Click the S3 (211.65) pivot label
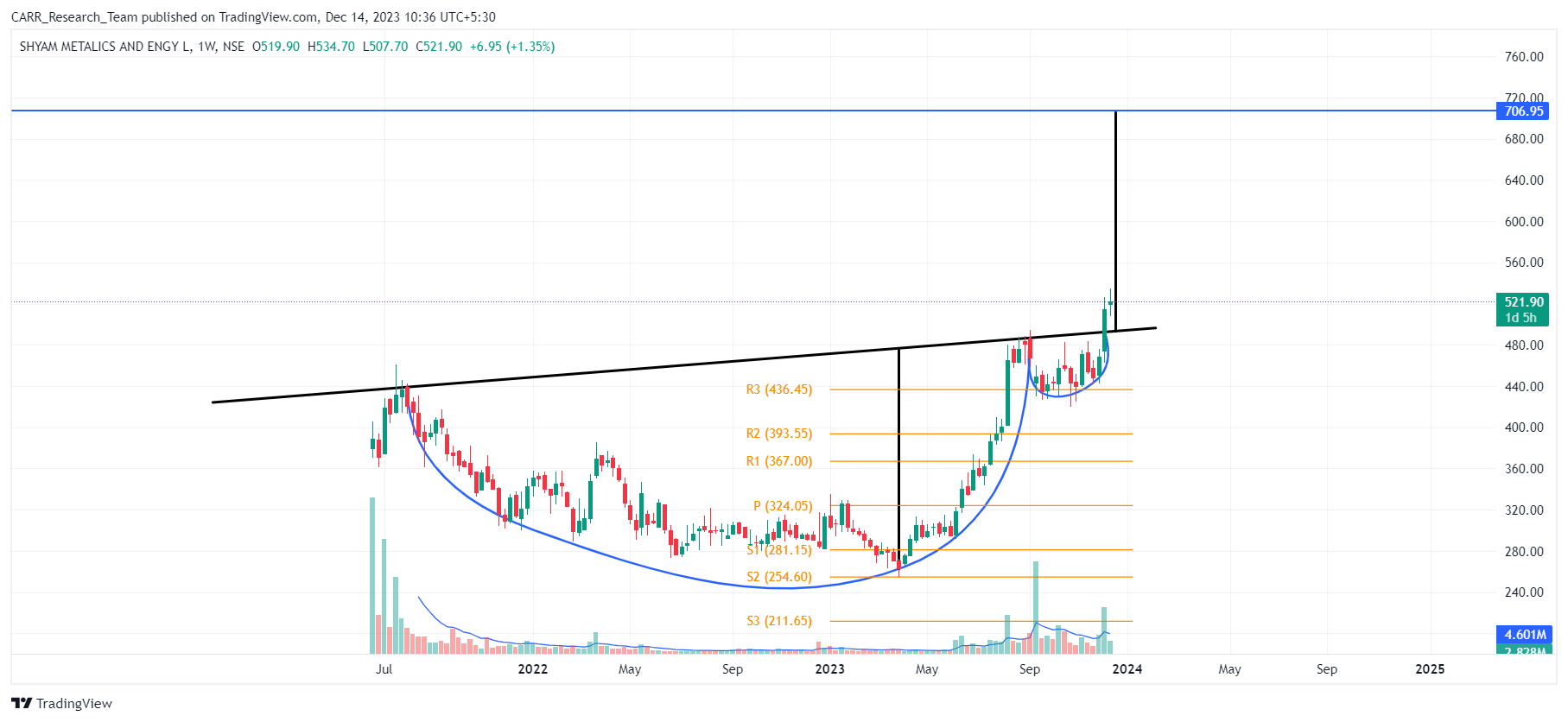Viewport: 1568px width, 722px height. pos(779,621)
